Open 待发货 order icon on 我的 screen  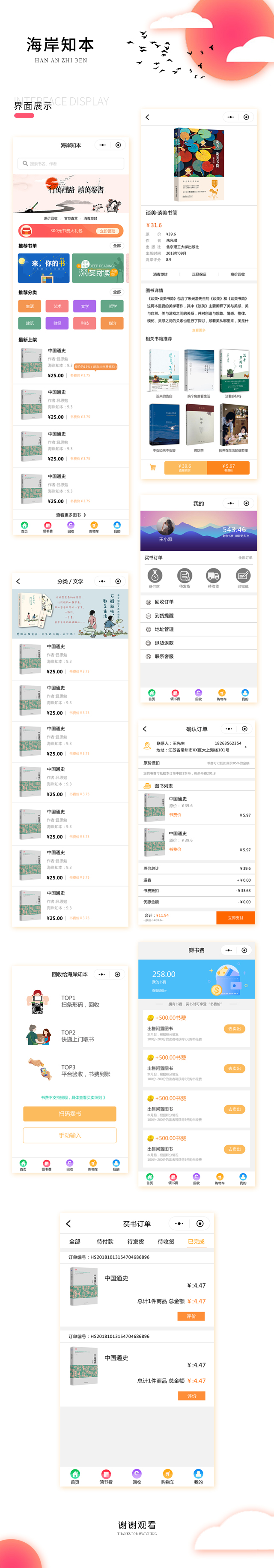point(184,575)
